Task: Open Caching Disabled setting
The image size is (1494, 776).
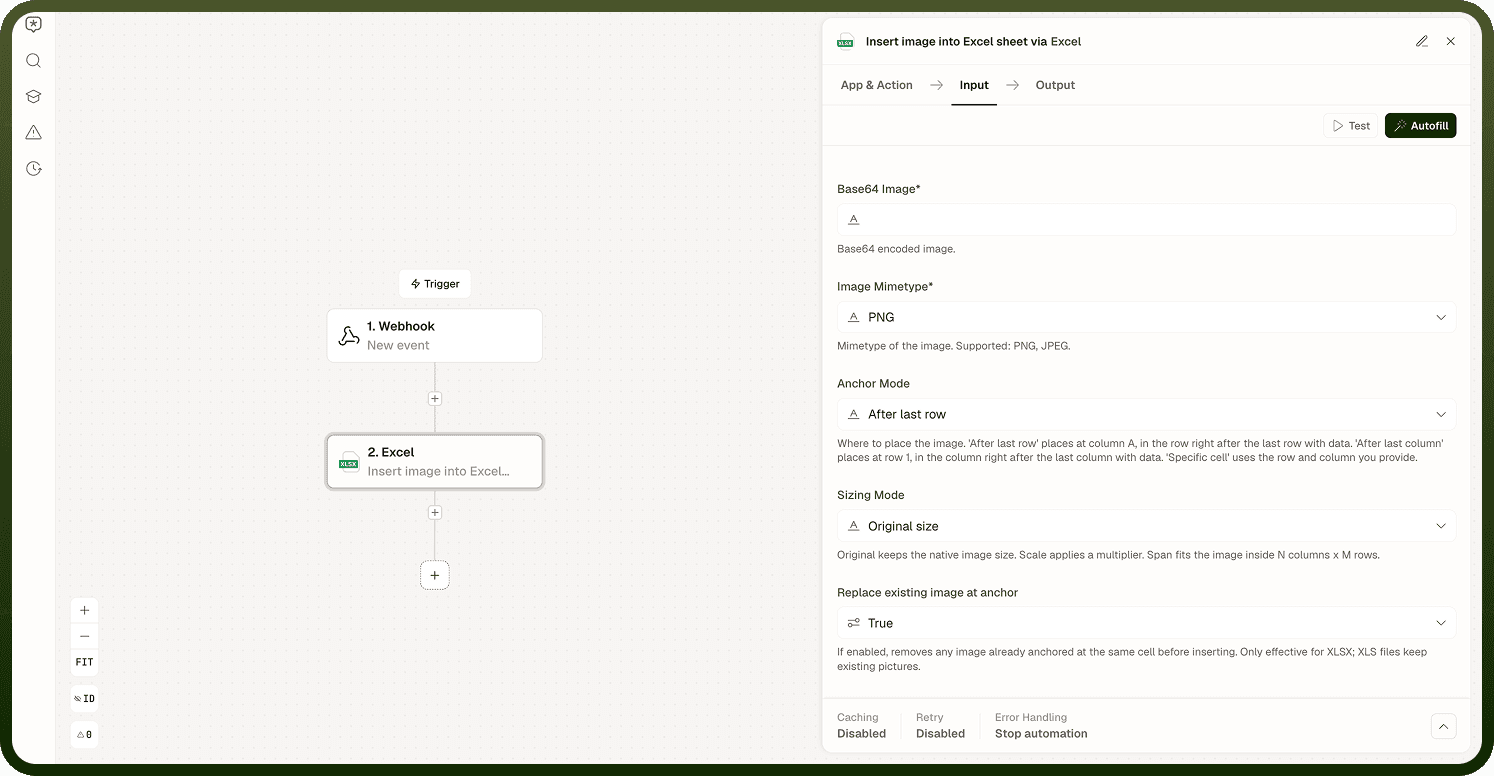Action: [x=861, y=726]
